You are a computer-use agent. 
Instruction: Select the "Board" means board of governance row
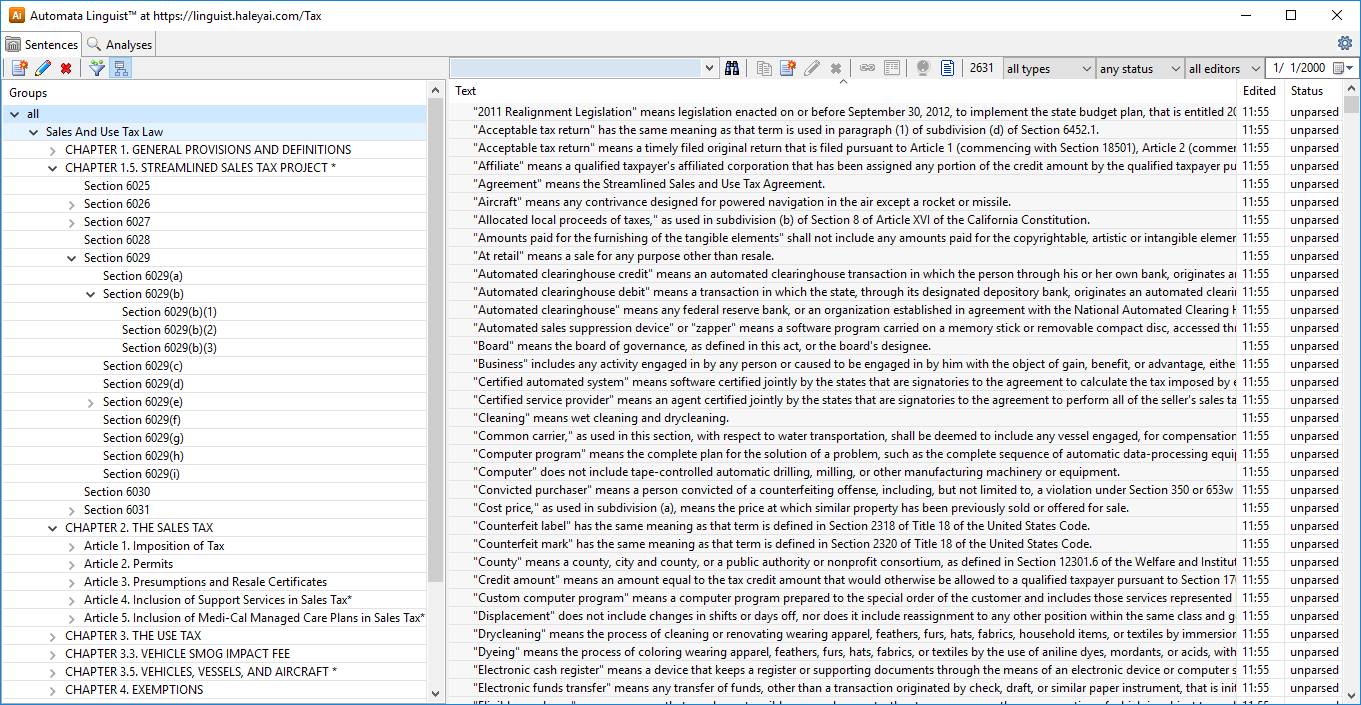pyautogui.click(x=841, y=346)
